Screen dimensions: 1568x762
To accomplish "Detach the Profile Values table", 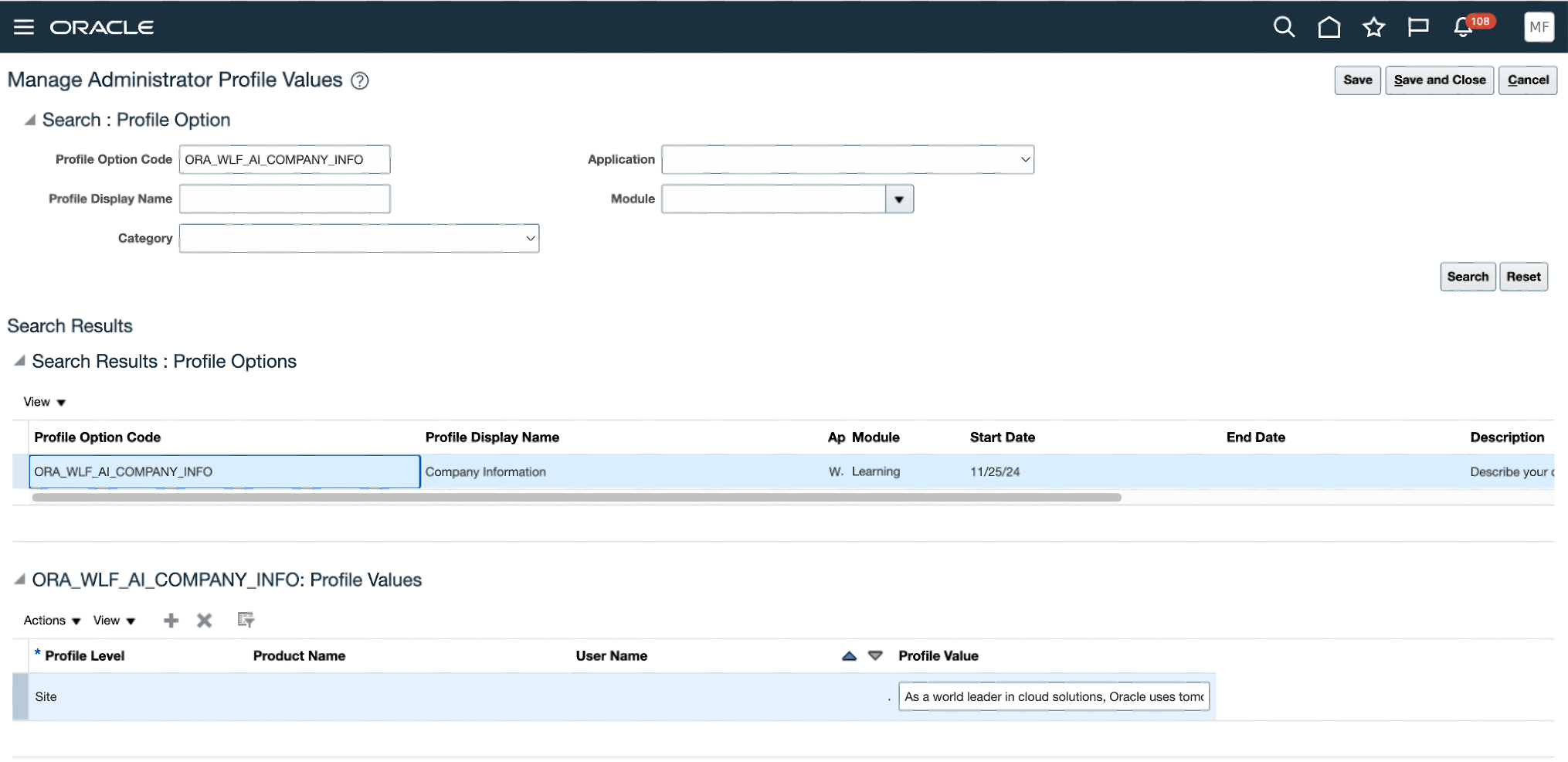I will coord(246,620).
